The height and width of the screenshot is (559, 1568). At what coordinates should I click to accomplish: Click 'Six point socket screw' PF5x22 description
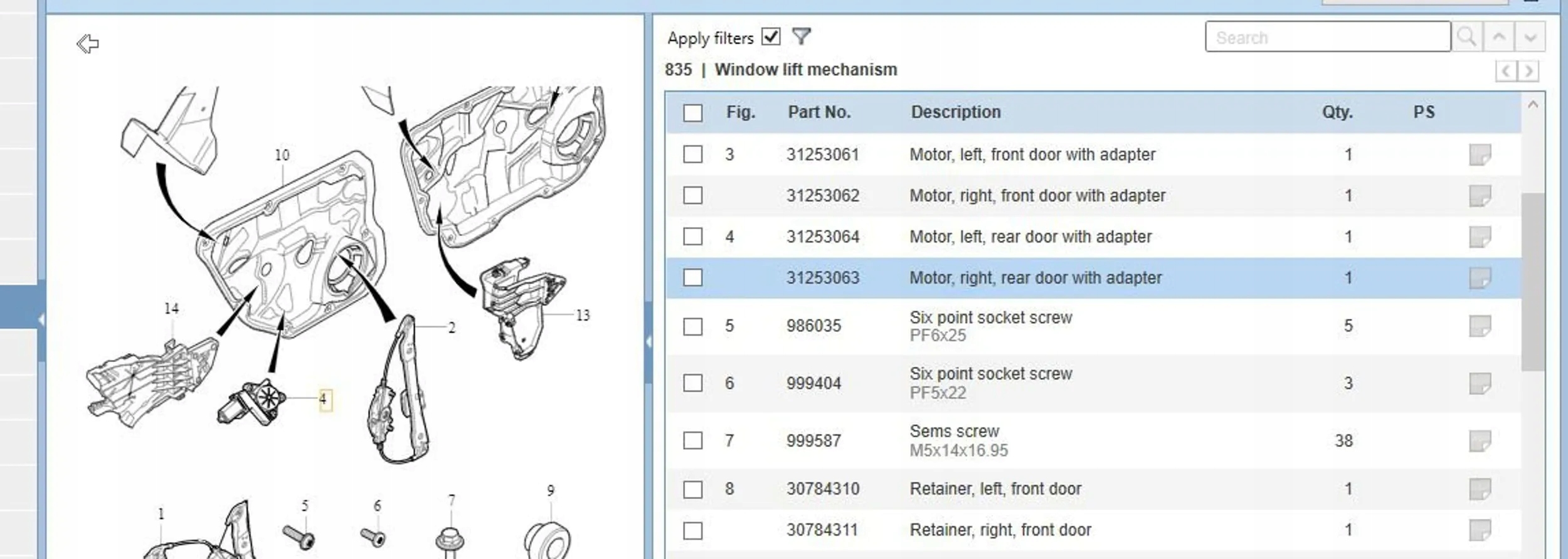point(991,374)
